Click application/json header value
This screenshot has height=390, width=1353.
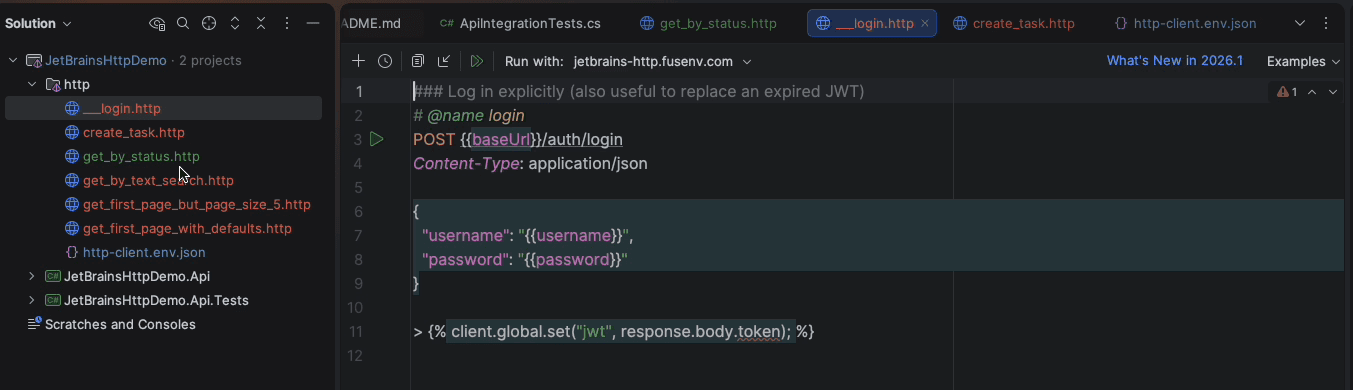588,163
